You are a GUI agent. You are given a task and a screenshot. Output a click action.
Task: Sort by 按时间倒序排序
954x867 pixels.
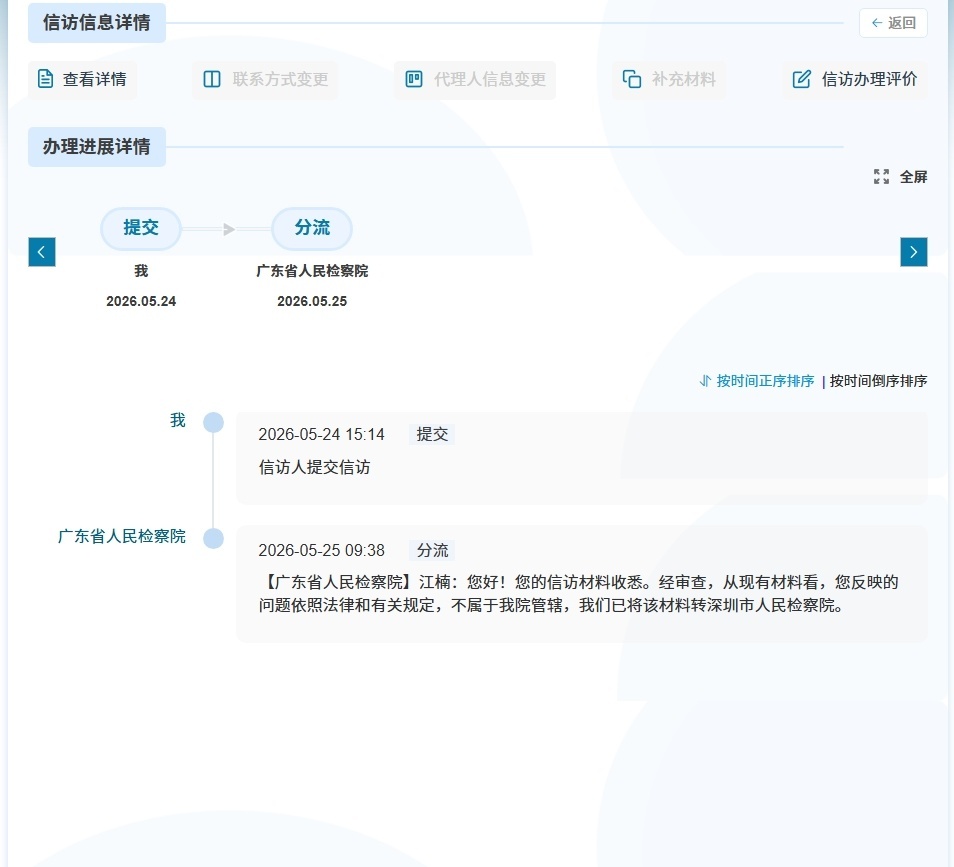click(878, 381)
